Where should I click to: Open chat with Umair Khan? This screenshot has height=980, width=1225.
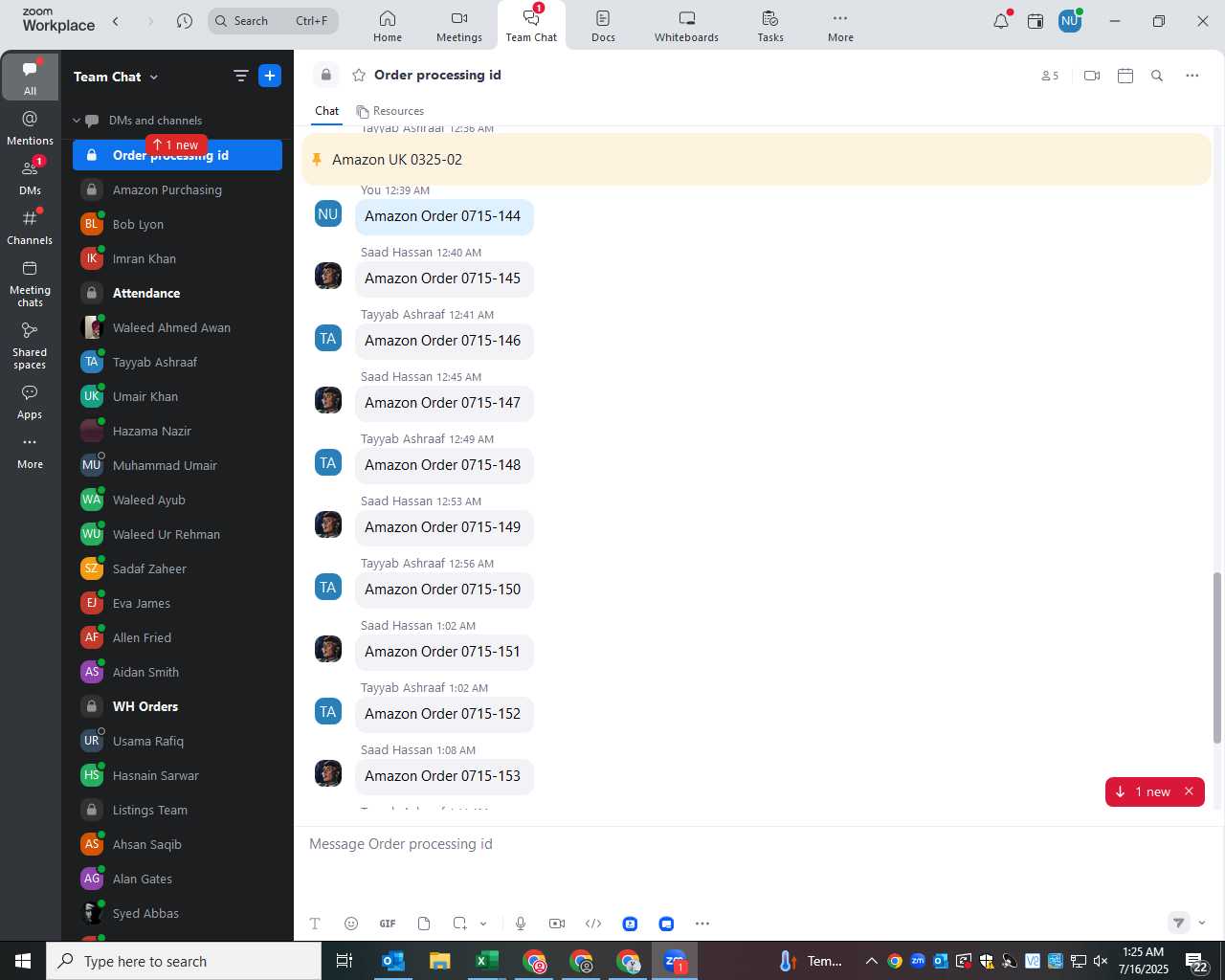click(x=177, y=396)
